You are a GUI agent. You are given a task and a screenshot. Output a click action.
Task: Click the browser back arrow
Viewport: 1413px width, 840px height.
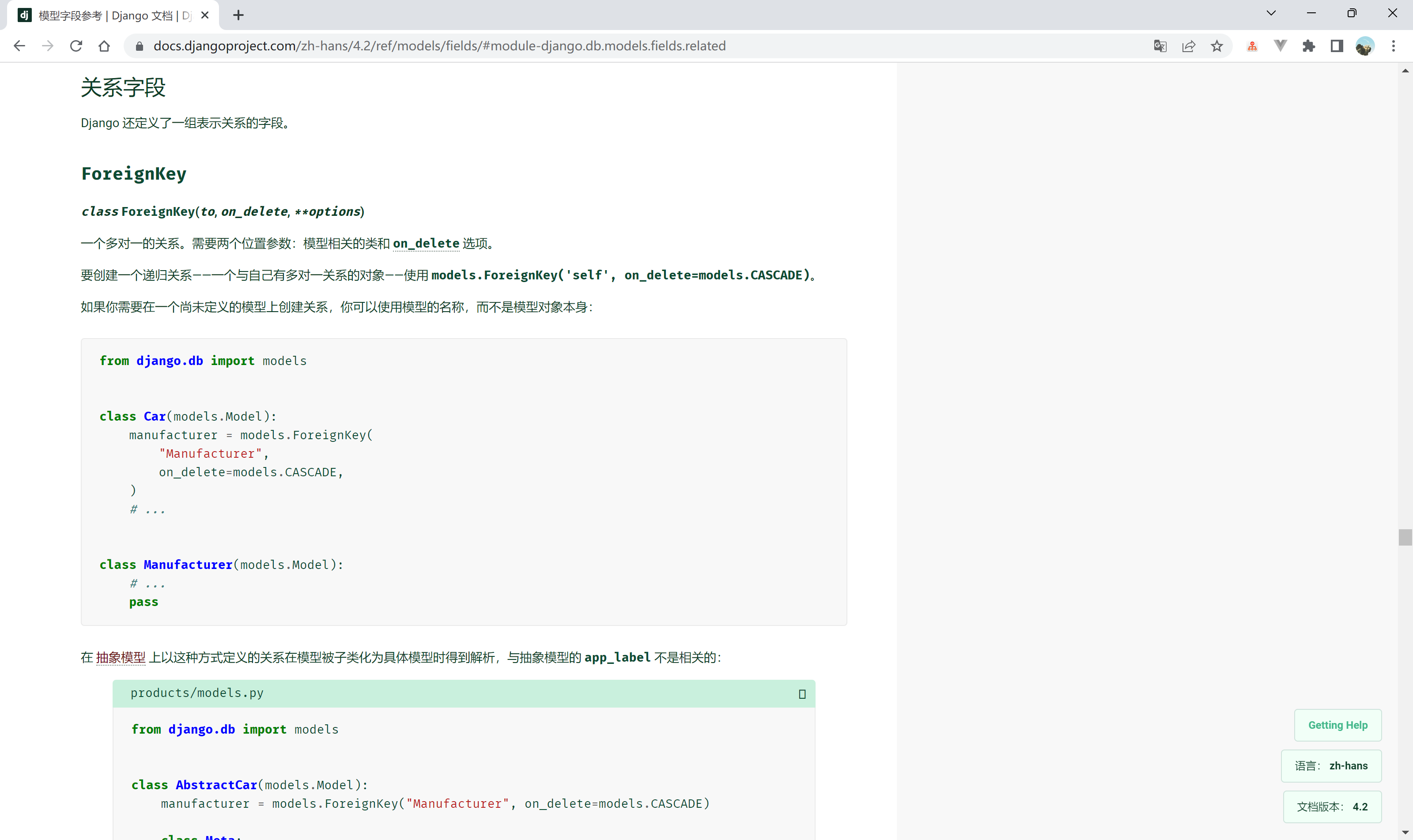(19, 46)
